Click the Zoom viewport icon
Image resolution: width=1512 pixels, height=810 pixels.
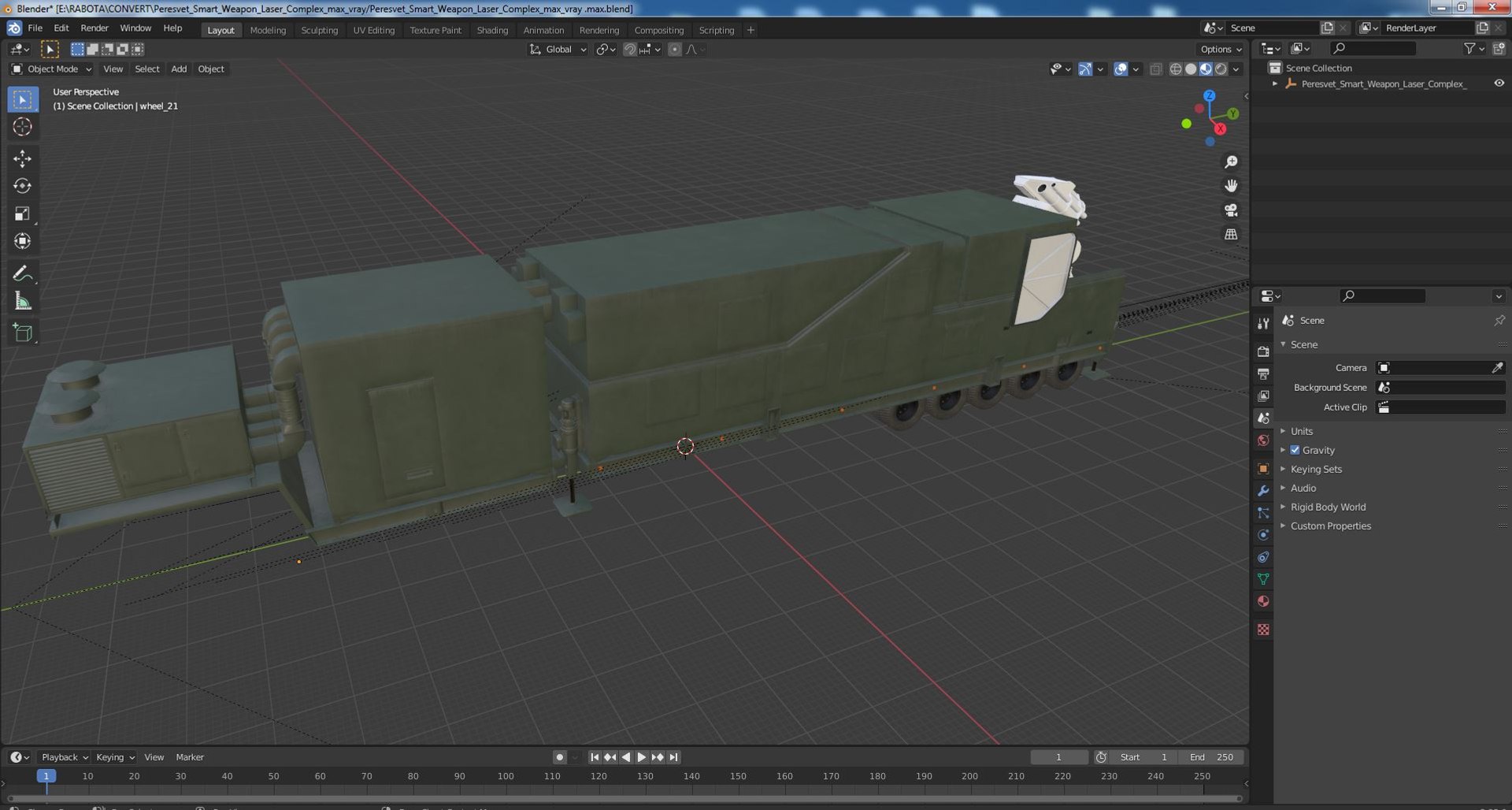(1231, 162)
